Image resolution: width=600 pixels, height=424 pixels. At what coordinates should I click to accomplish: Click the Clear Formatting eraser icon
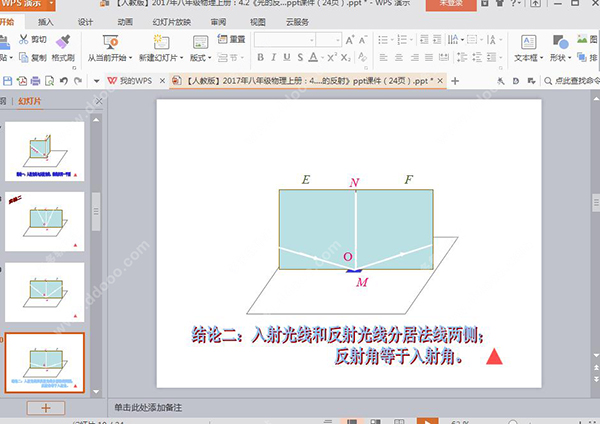[x=362, y=57]
